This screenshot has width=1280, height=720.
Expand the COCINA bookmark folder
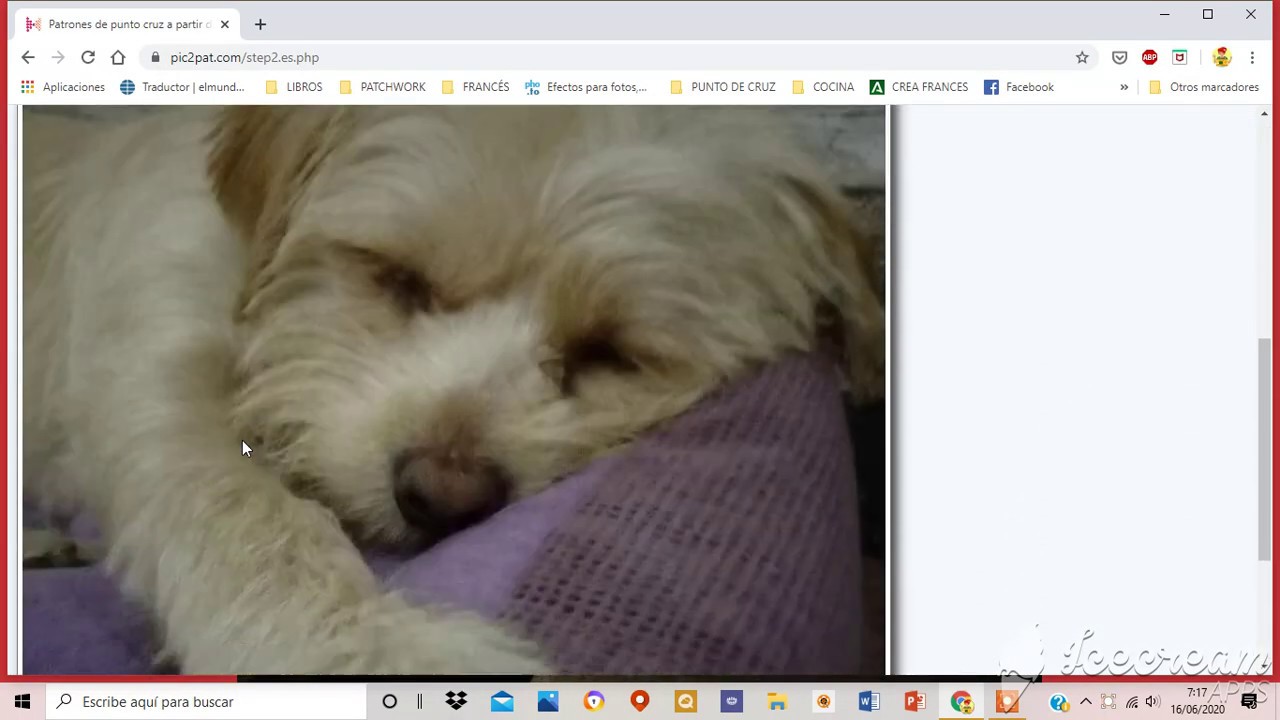823,87
